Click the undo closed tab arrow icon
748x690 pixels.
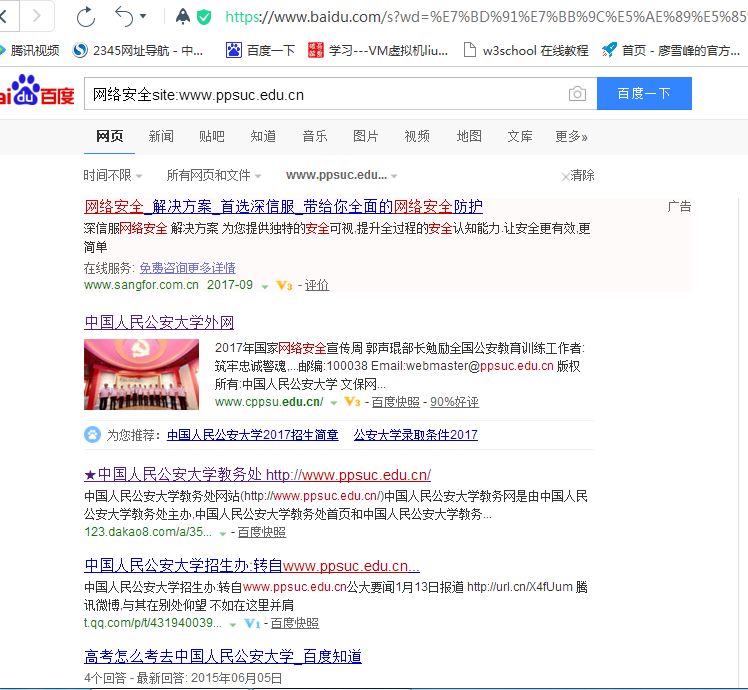pyautogui.click(x=124, y=17)
